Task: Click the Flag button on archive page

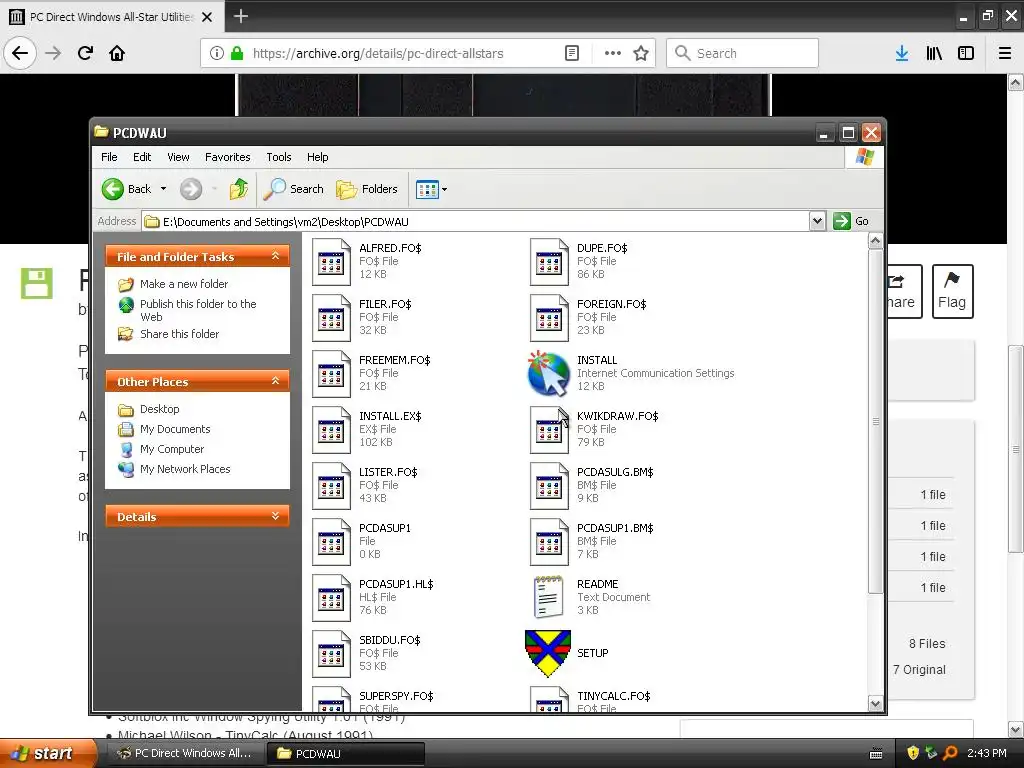Action: pyautogui.click(x=952, y=291)
